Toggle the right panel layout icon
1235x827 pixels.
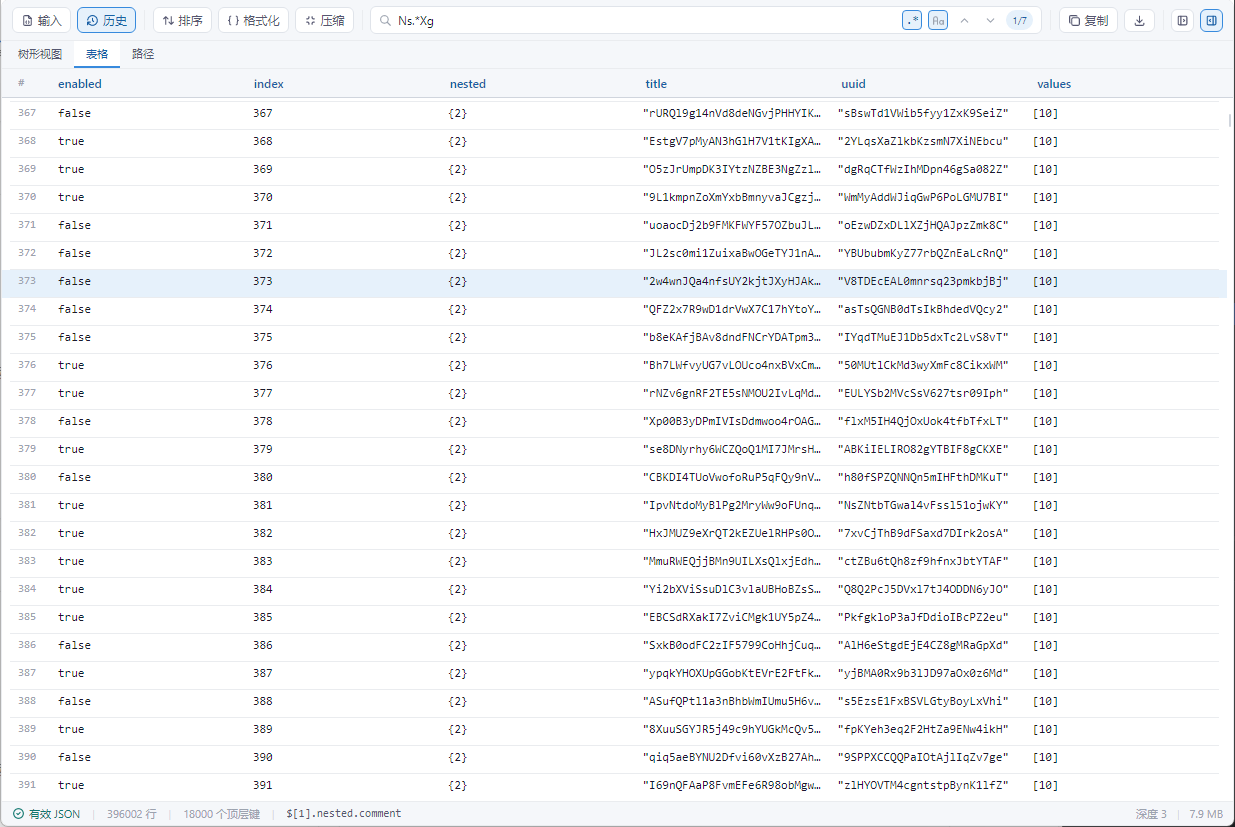click(1211, 20)
